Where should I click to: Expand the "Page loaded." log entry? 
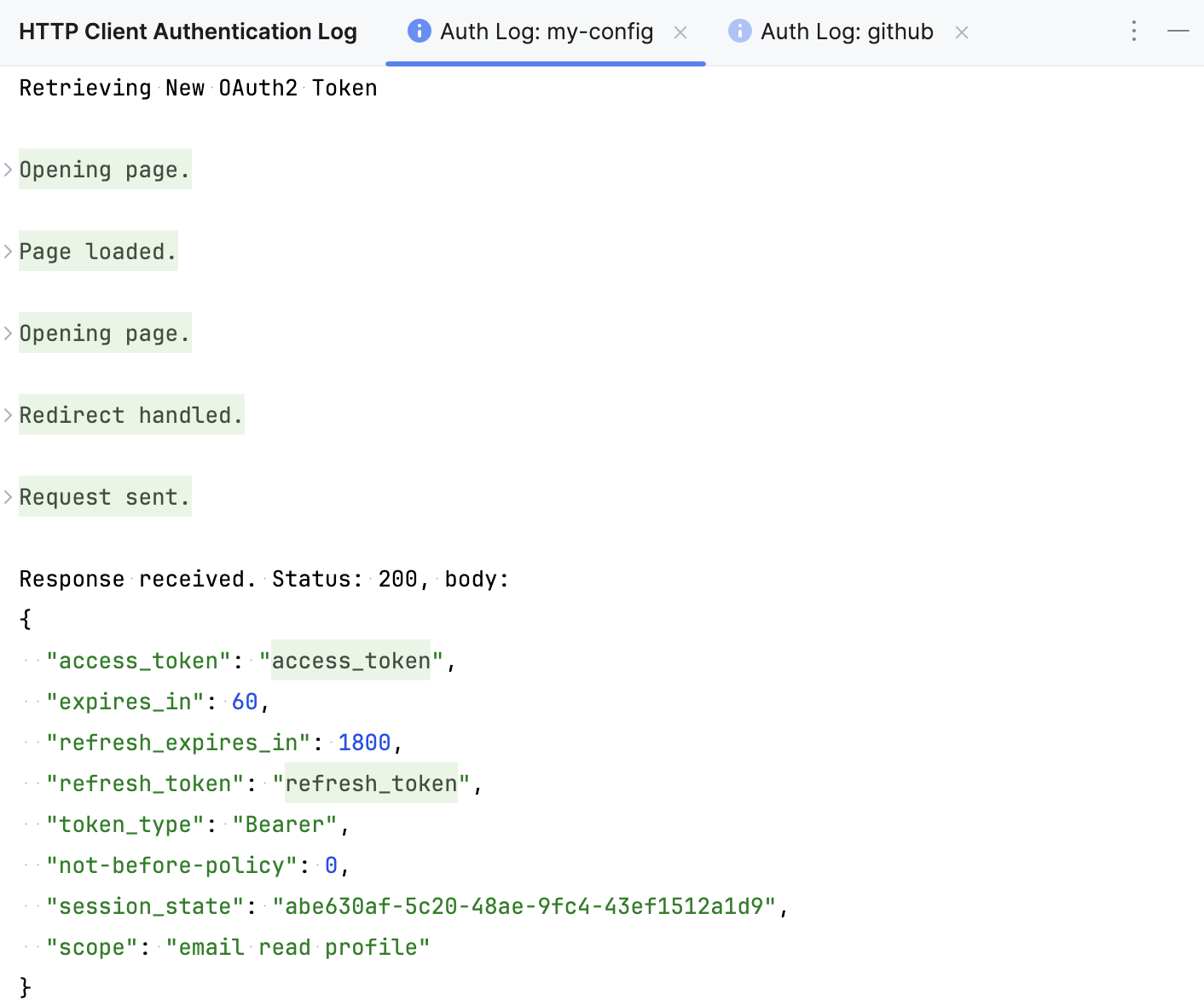(9, 251)
